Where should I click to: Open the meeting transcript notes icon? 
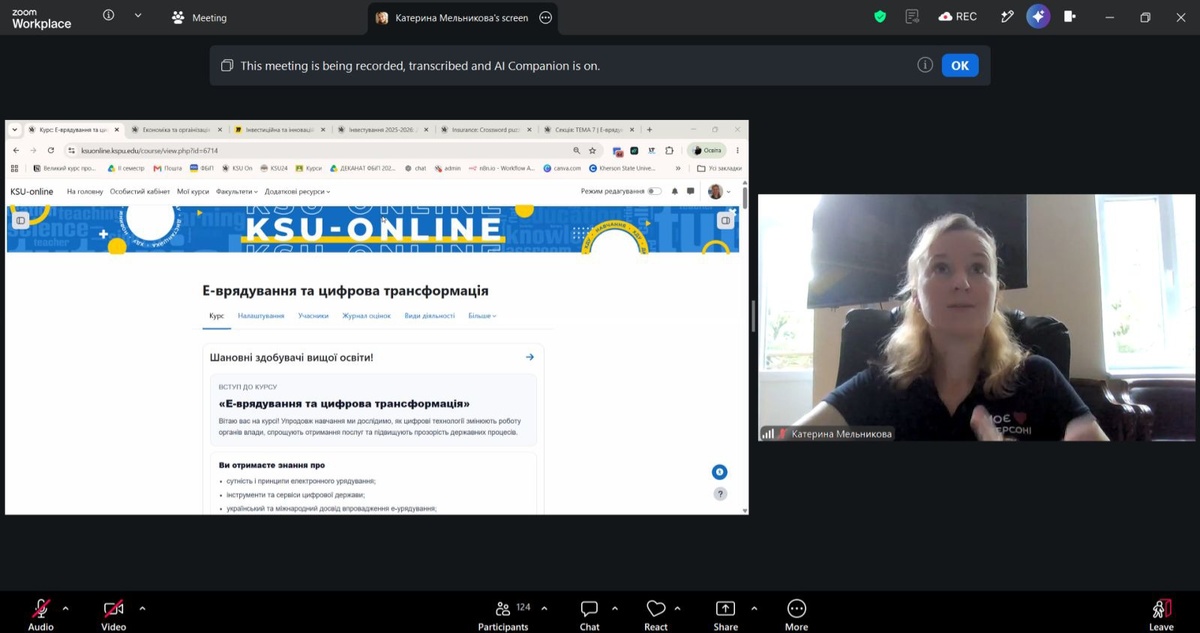pyautogui.click(x=912, y=17)
